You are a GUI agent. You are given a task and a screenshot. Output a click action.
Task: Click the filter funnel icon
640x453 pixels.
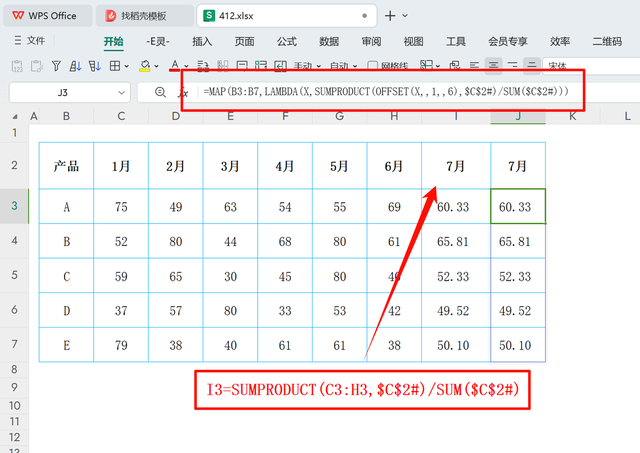pos(56,66)
